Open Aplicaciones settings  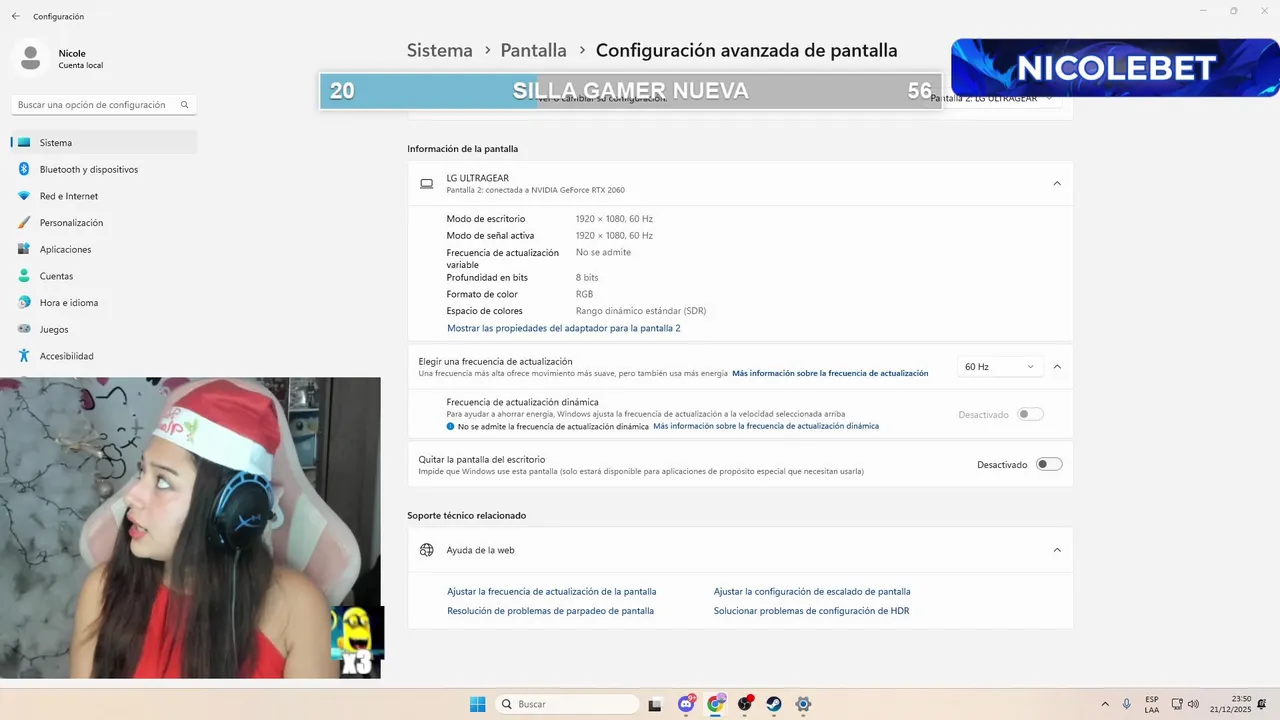104,249
